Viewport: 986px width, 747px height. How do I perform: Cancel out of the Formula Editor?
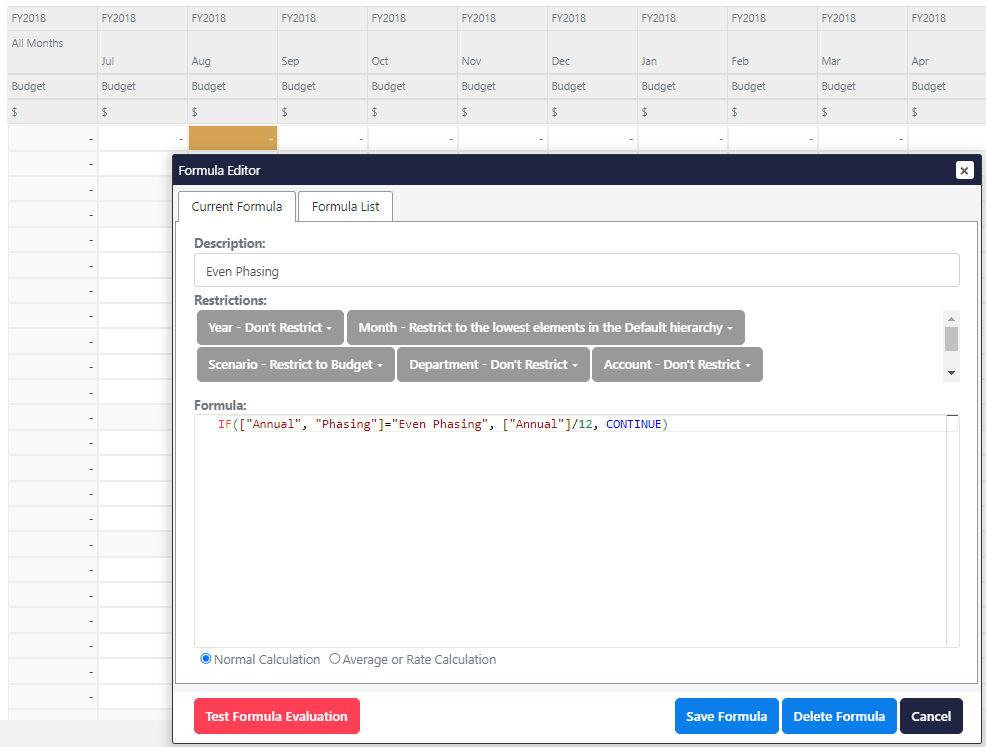click(931, 716)
